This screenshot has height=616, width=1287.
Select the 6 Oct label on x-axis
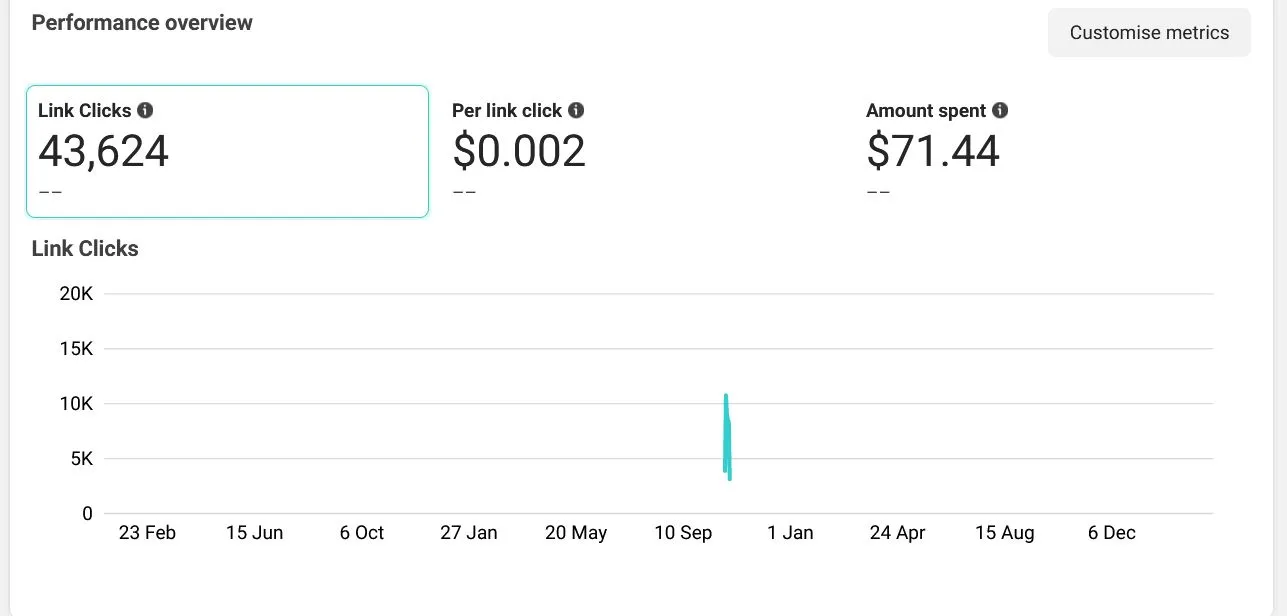point(362,533)
